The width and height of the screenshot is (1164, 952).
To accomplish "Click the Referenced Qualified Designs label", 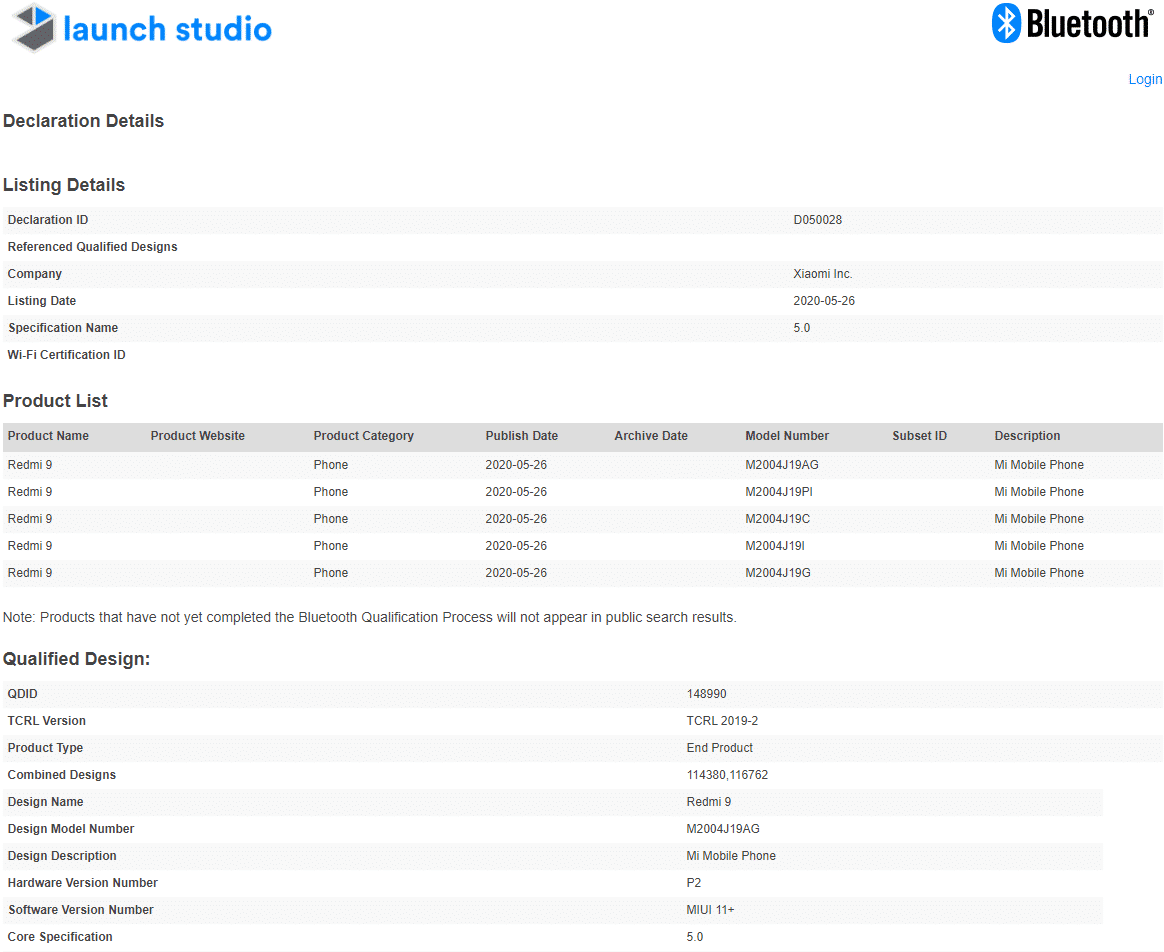I will point(93,247).
